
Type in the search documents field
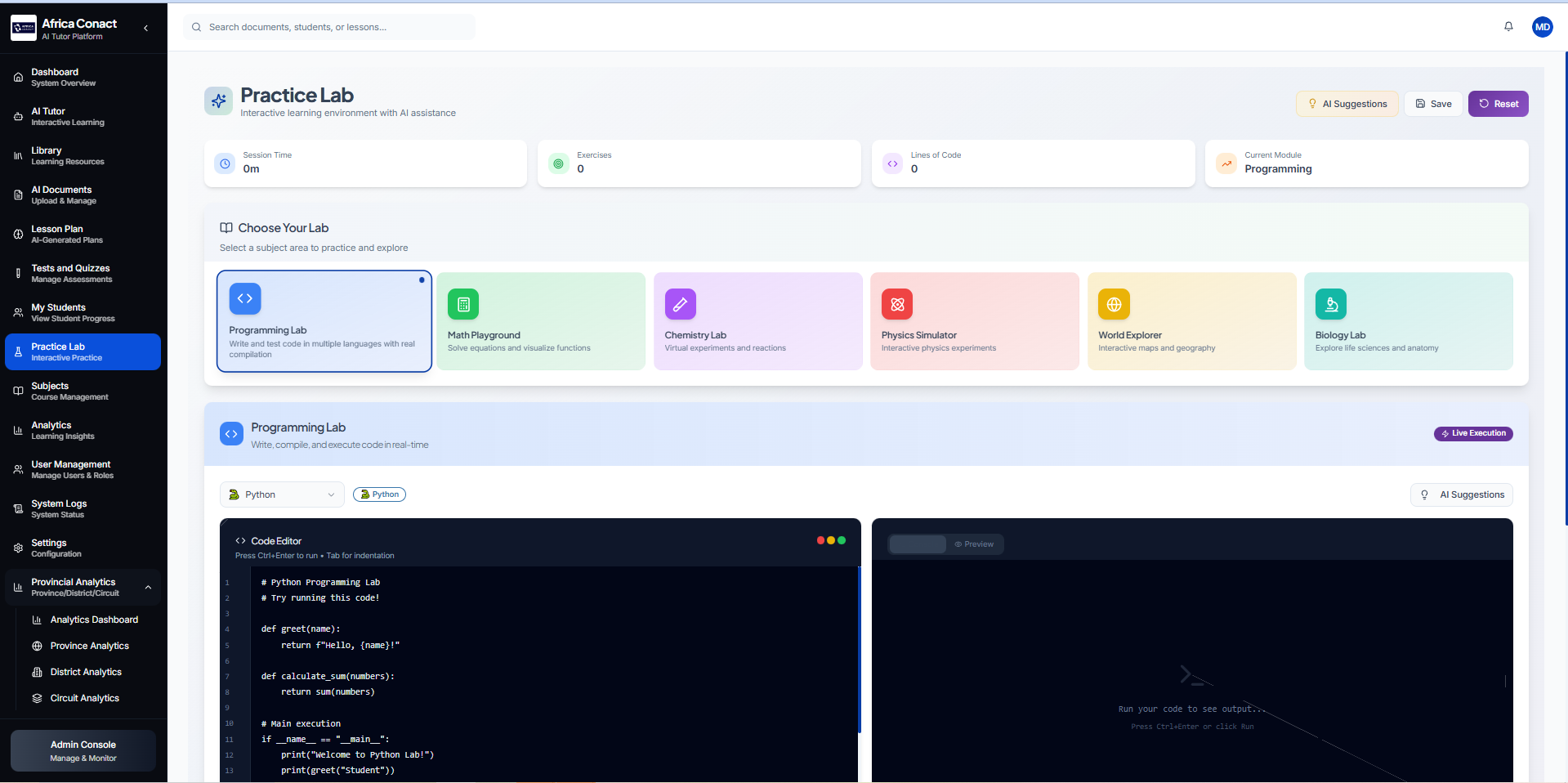point(327,27)
